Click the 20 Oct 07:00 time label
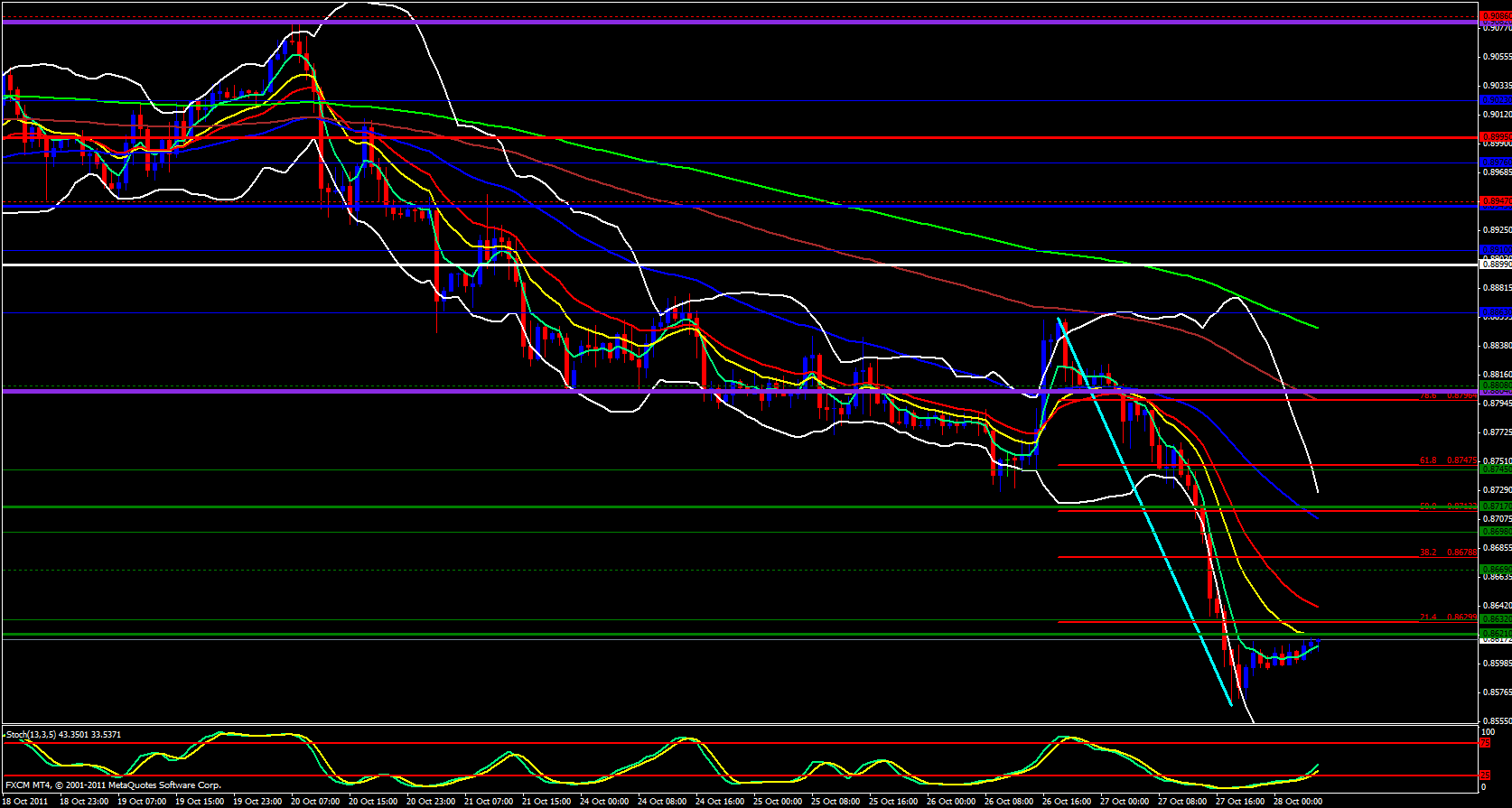This screenshot has width=1512, height=808. pos(316,801)
